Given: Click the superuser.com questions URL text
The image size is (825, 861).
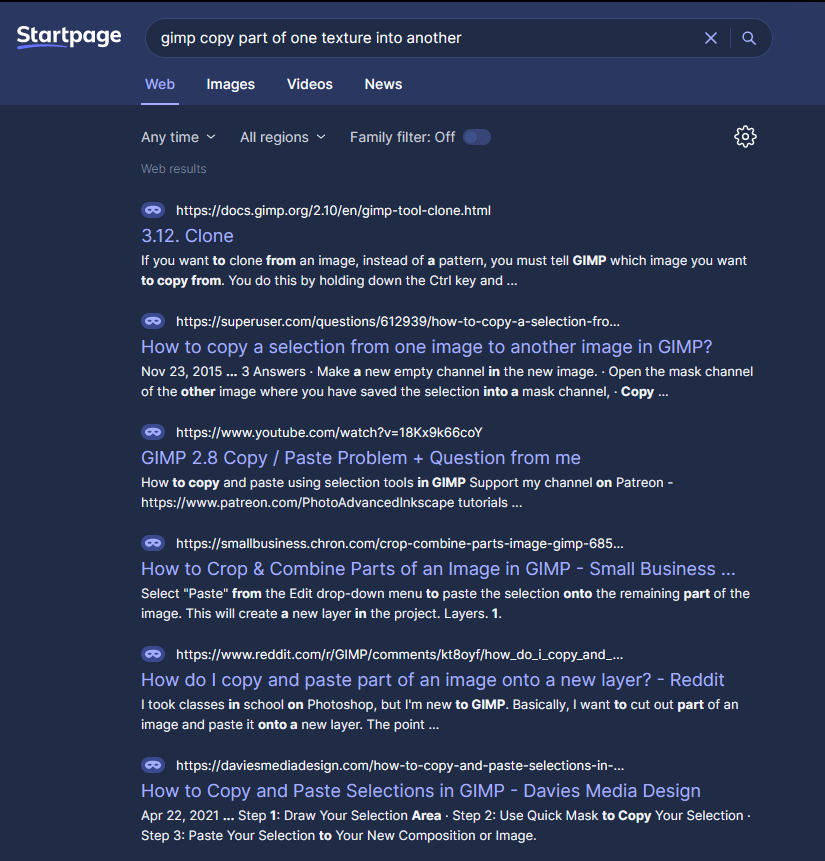Looking at the screenshot, I should [398, 321].
